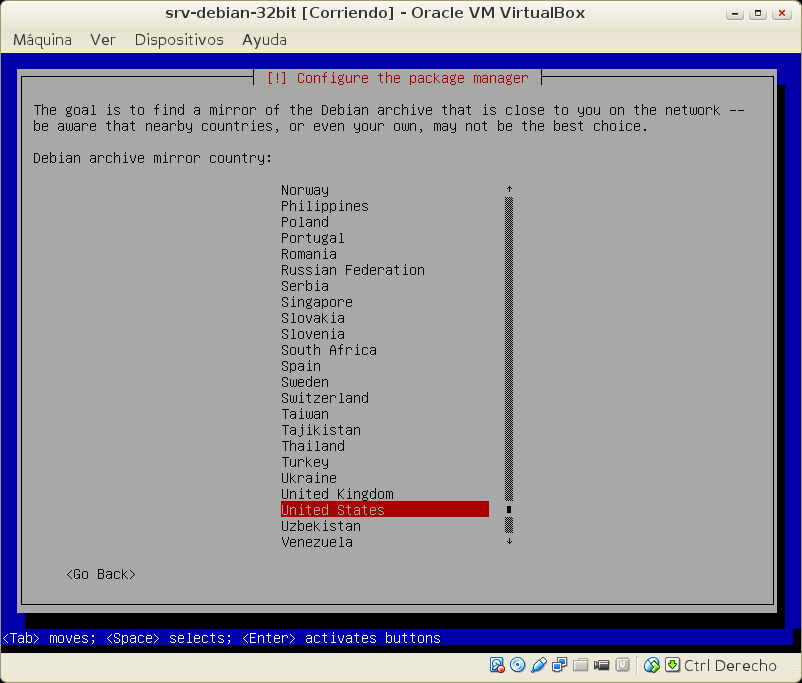
Task: Open the Ver menu
Action: pos(103,40)
